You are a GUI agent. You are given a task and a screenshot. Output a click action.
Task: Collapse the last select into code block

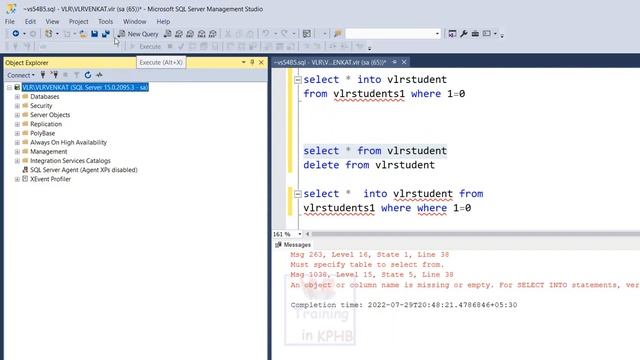click(x=298, y=194)
